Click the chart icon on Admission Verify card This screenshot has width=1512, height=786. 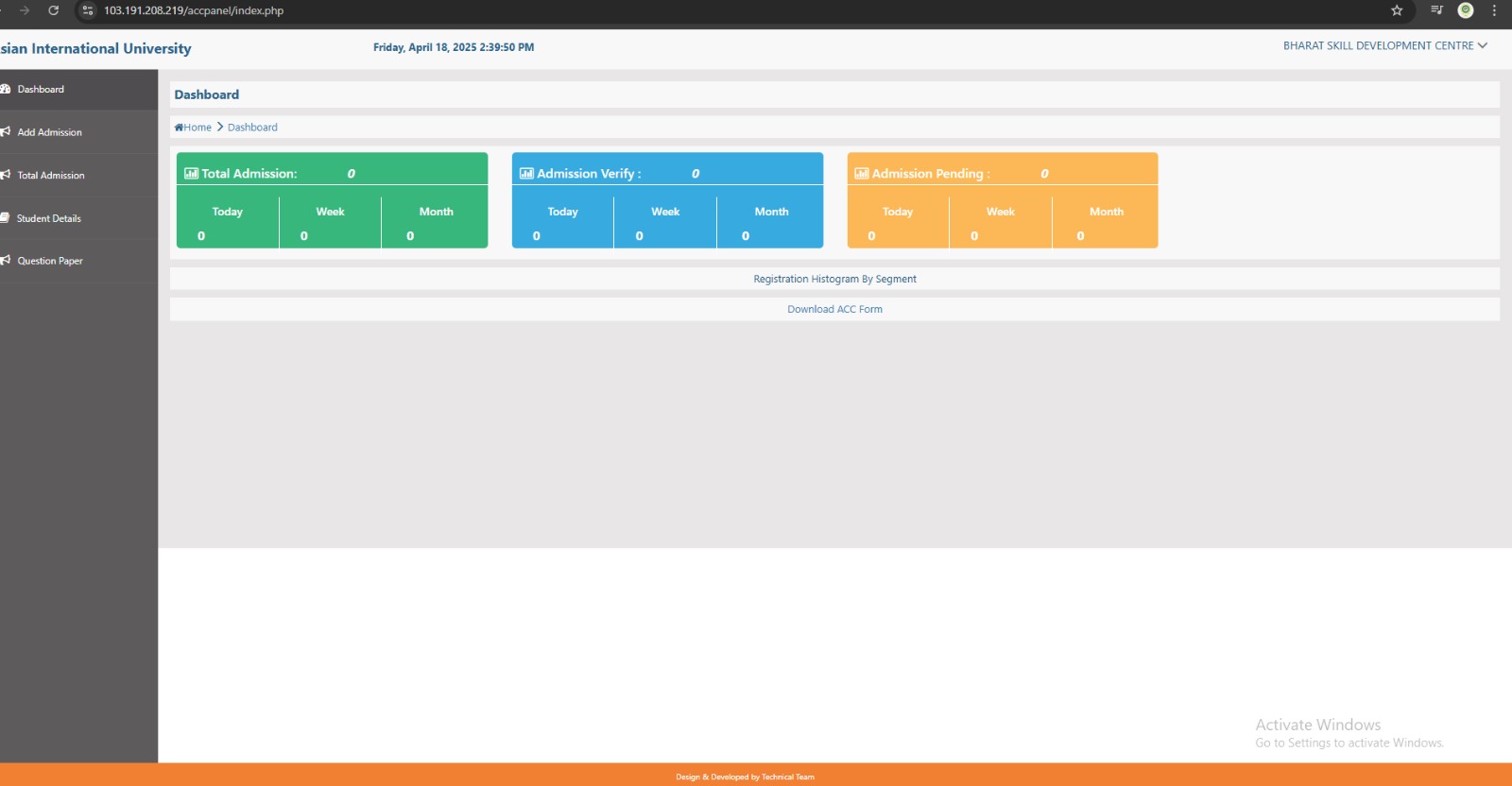click(526, 173)
